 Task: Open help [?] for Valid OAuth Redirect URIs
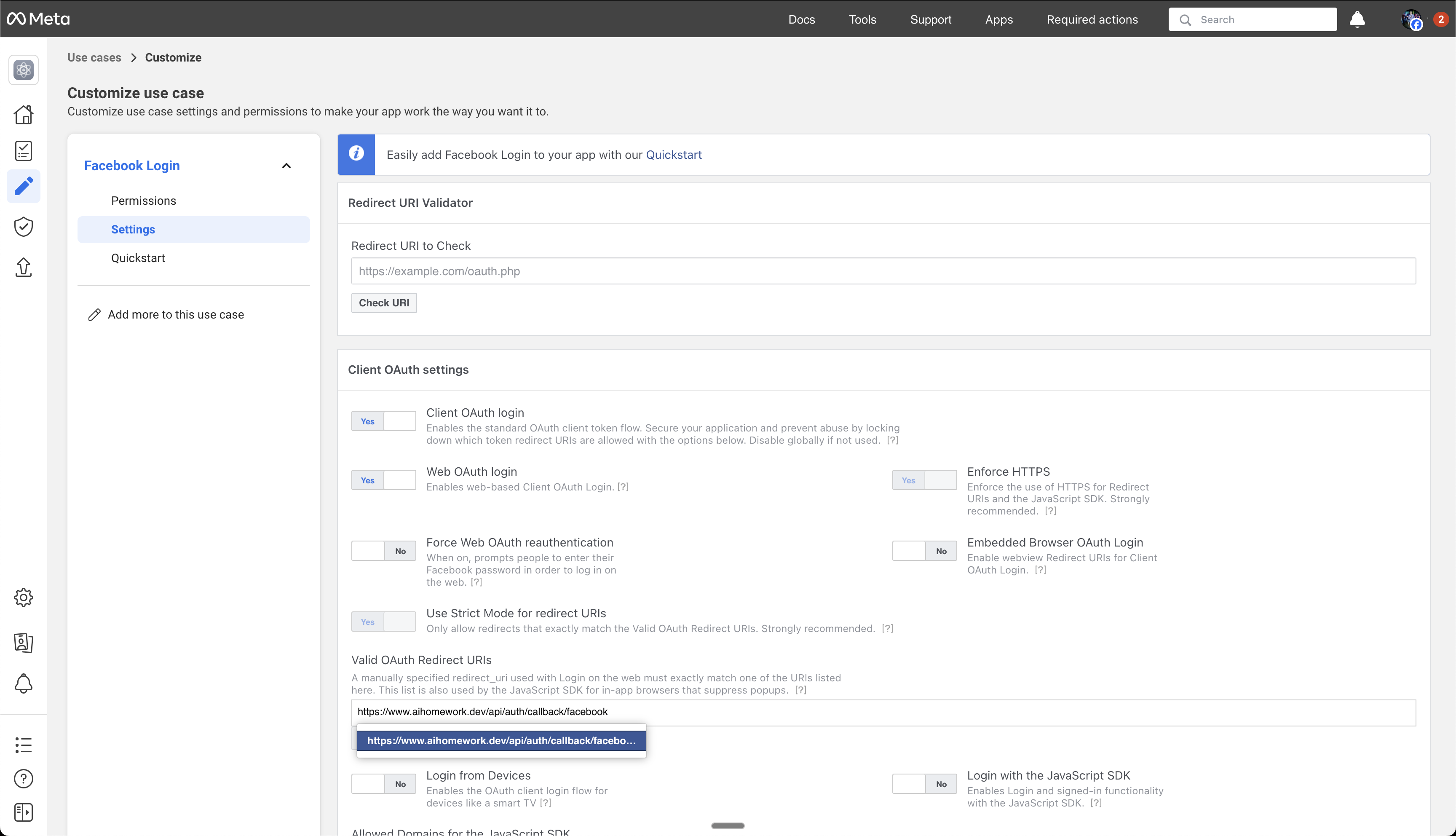click(x=800, y=690)
